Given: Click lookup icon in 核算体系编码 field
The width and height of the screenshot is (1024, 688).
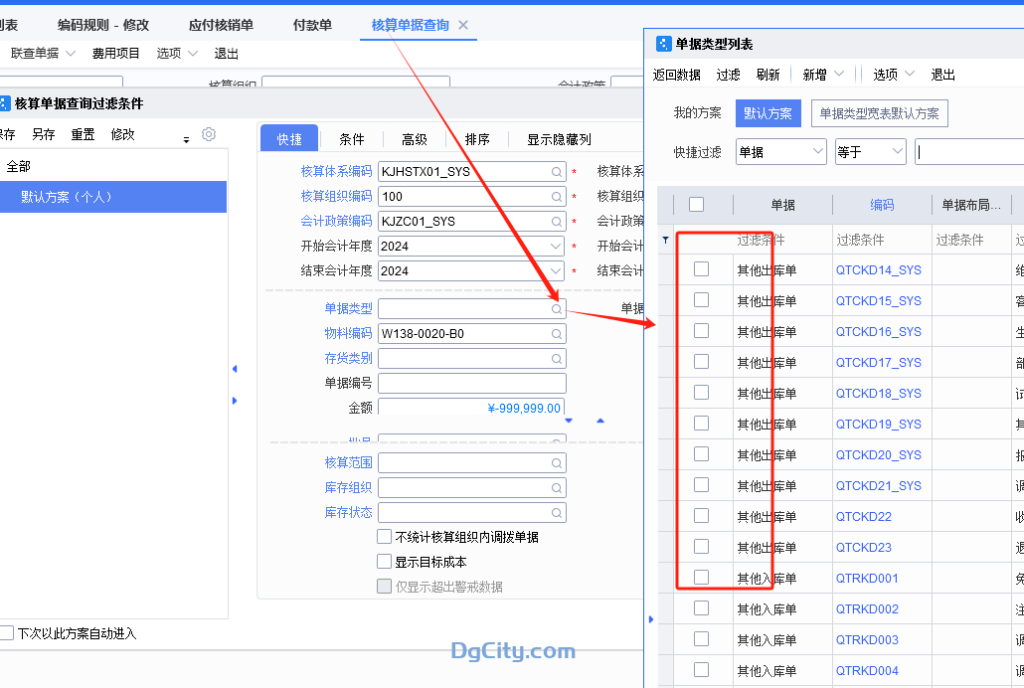Looking at the screenshot, I should click(x=556, y=172).
